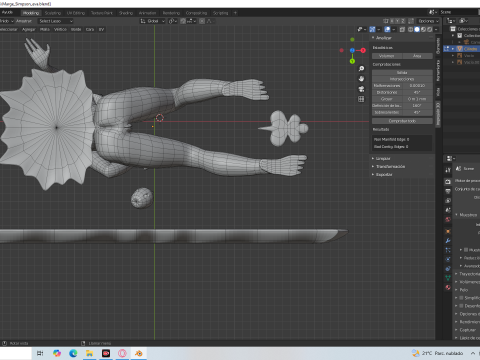This screenshot has height=360, width=480.
Task: Expand the Pelo panel in properties
Action: [x=463, y=290]
